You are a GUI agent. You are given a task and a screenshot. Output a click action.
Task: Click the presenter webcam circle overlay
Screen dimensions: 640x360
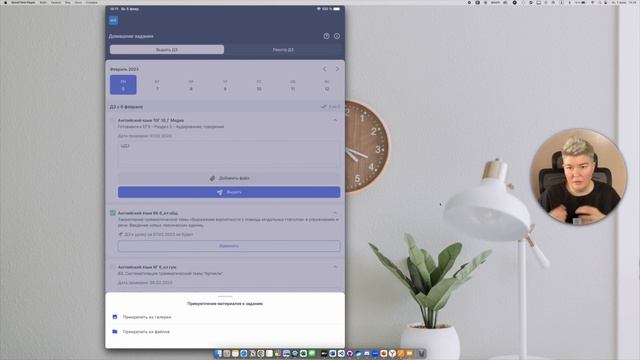pos(578,177)
